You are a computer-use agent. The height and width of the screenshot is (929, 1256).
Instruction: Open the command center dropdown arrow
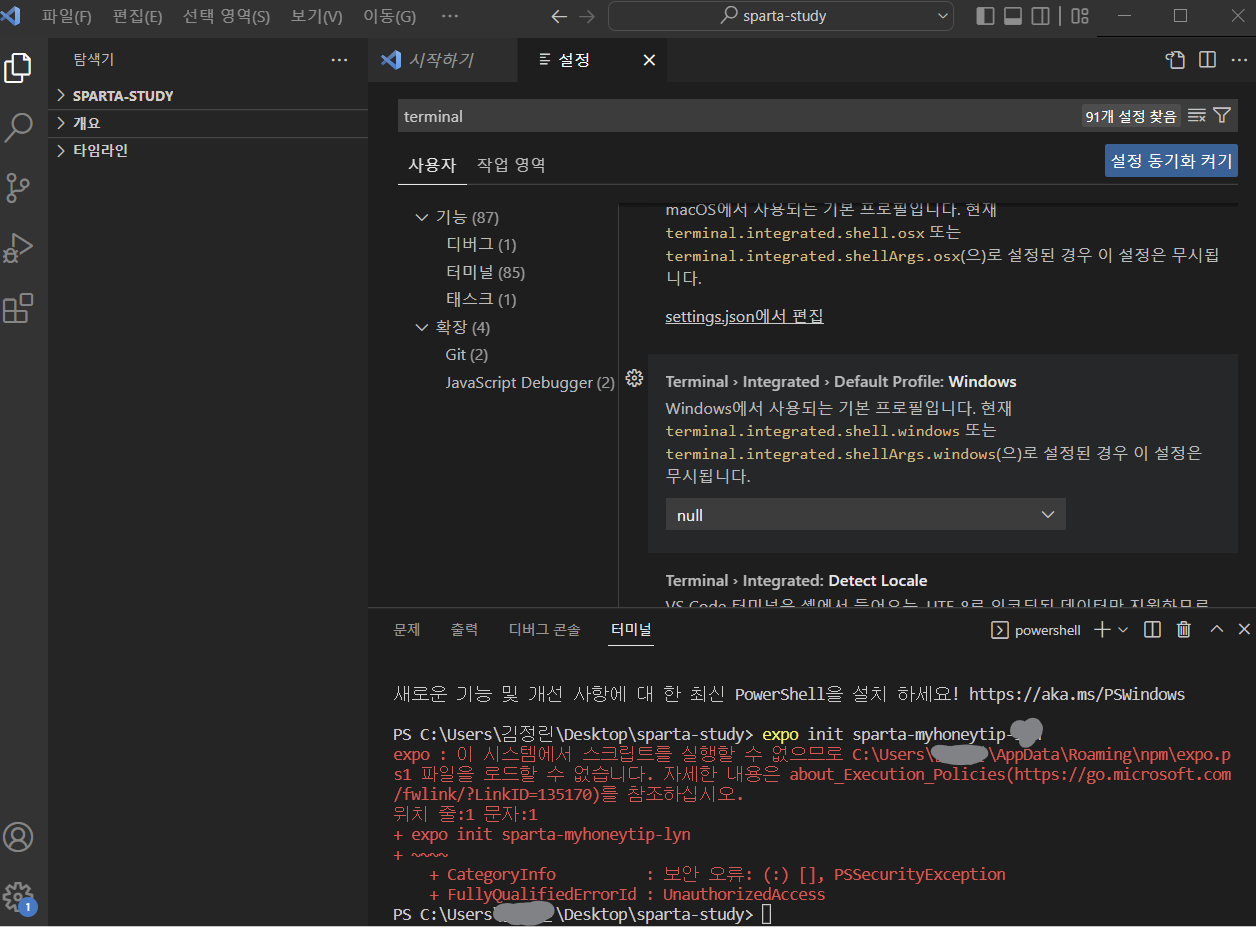944,16
